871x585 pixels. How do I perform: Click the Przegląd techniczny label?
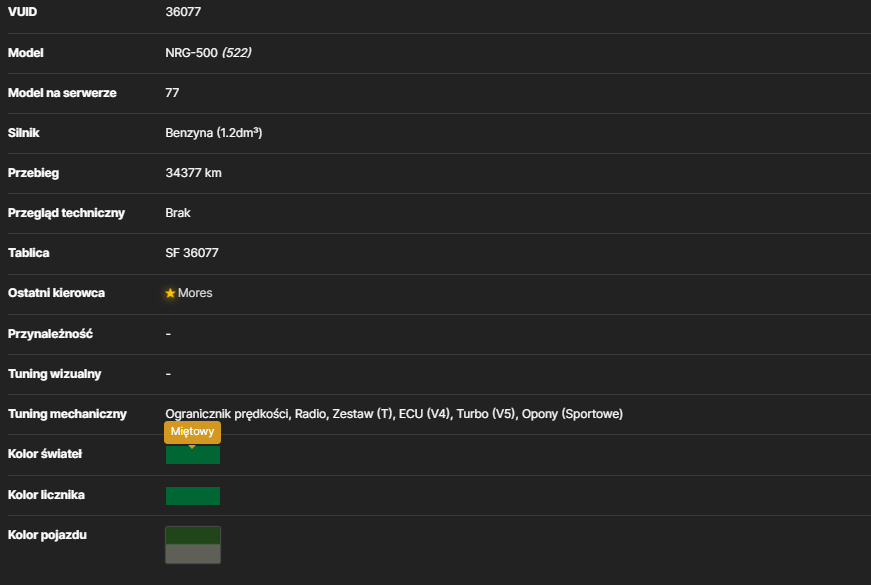(66, 213)
